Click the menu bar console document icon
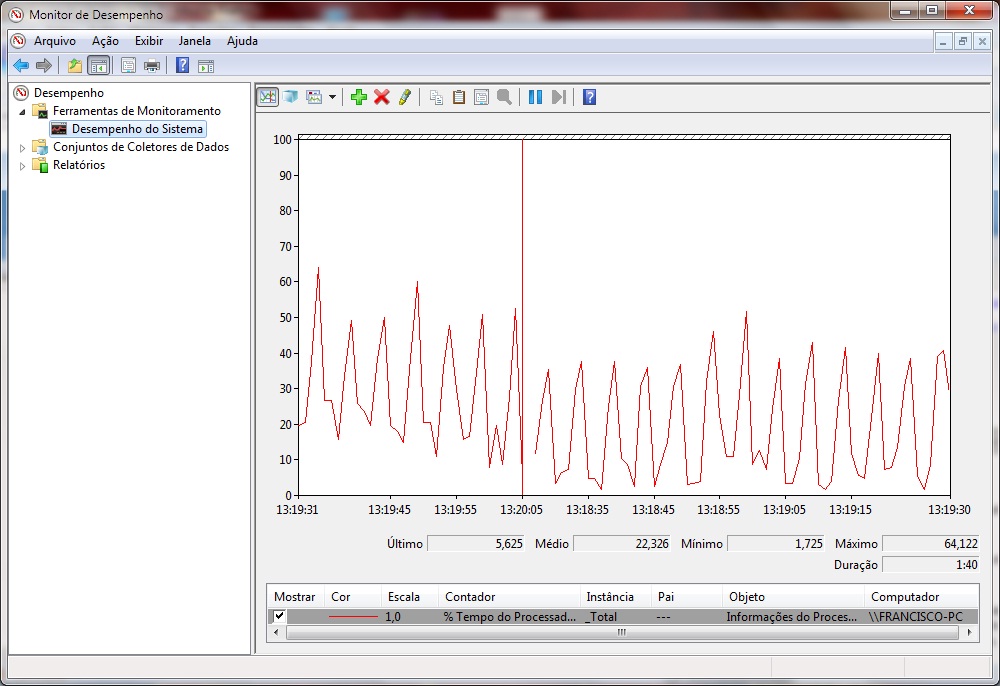The image size is (1000, 686). [x=18, y=41]
